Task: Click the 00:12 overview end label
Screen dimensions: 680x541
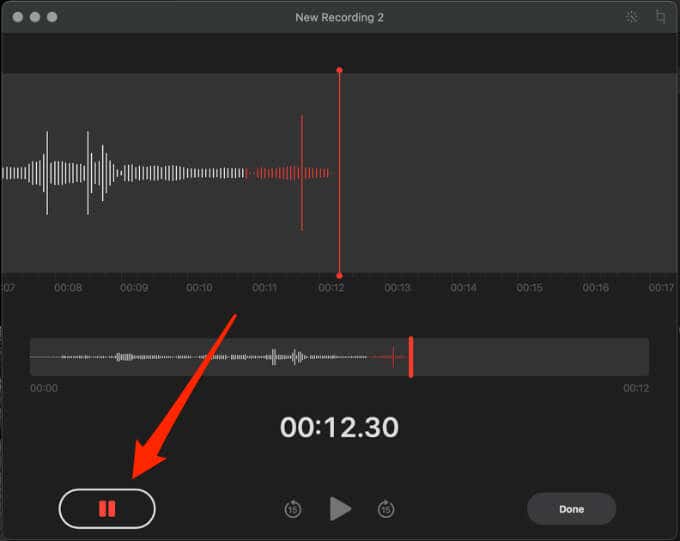Action: (x=636, y=388)
